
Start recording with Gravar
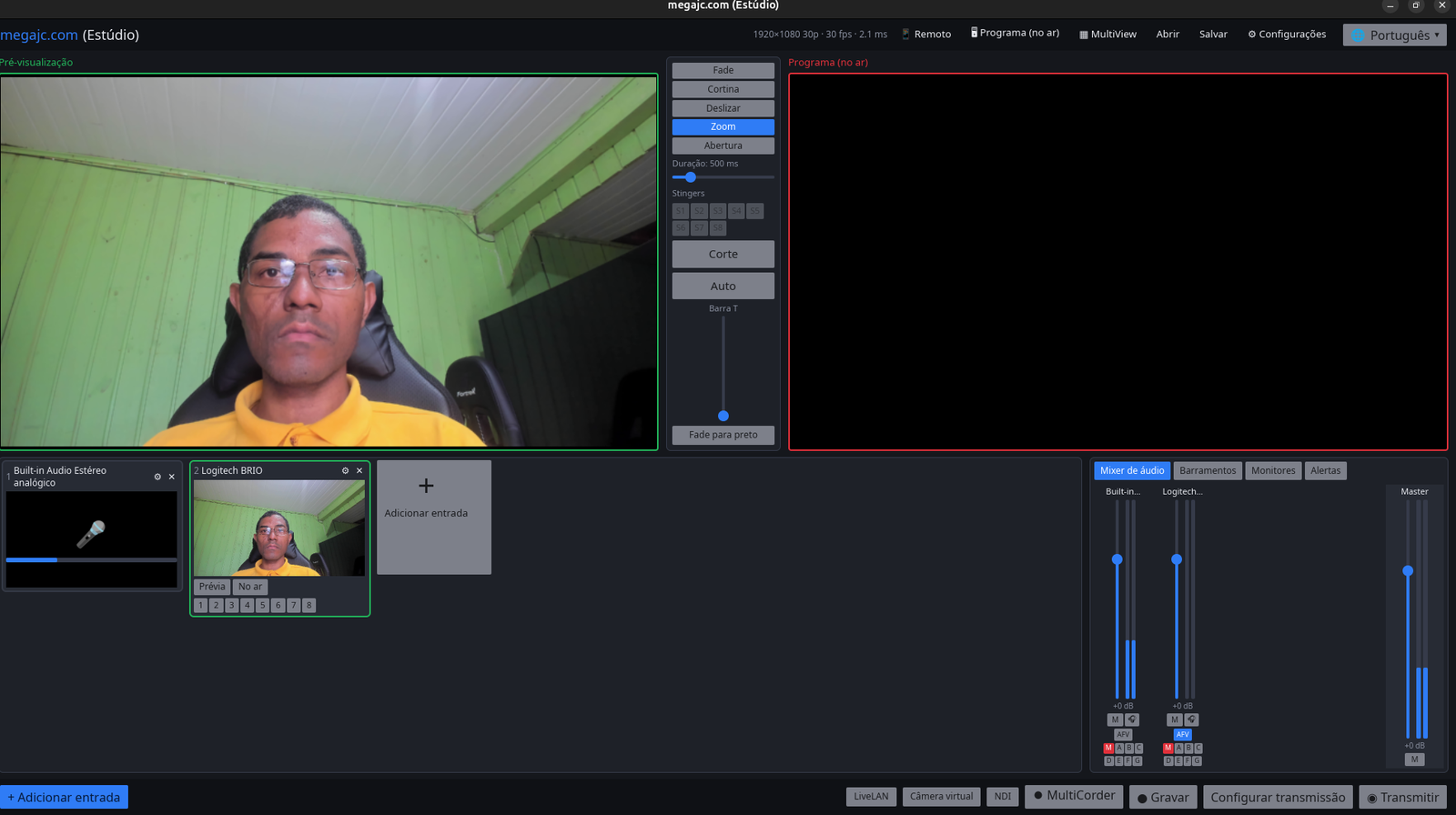[1163, 798]
